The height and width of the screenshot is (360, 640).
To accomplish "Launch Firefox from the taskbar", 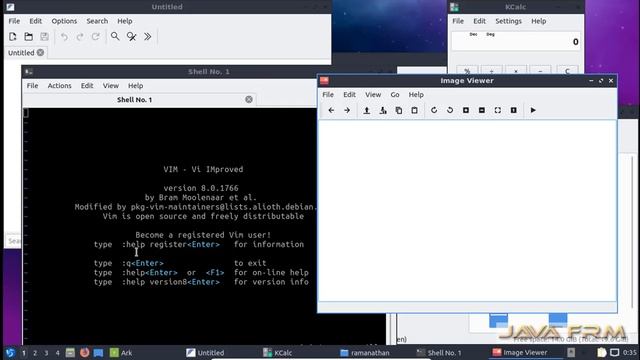I will point(84,353).
